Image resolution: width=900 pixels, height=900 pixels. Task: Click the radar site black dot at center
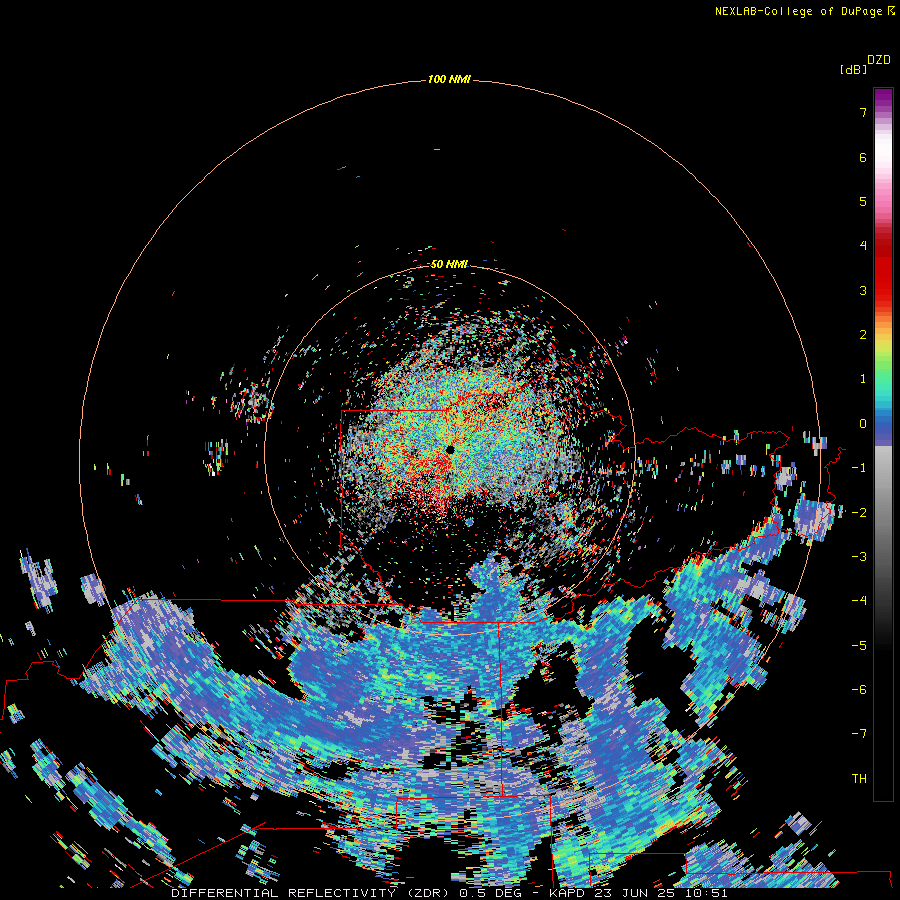tap(450, 450)
